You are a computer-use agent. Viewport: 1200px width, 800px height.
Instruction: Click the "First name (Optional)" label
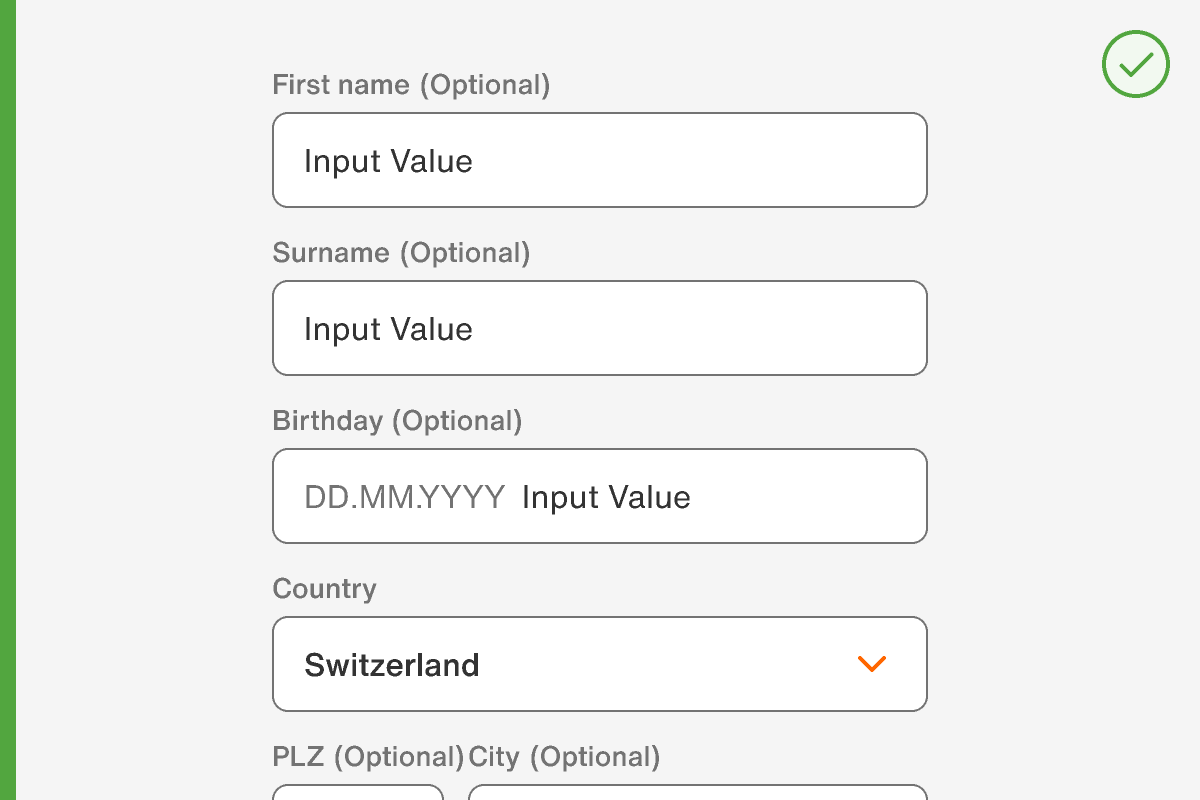click(x=411, y=85)
